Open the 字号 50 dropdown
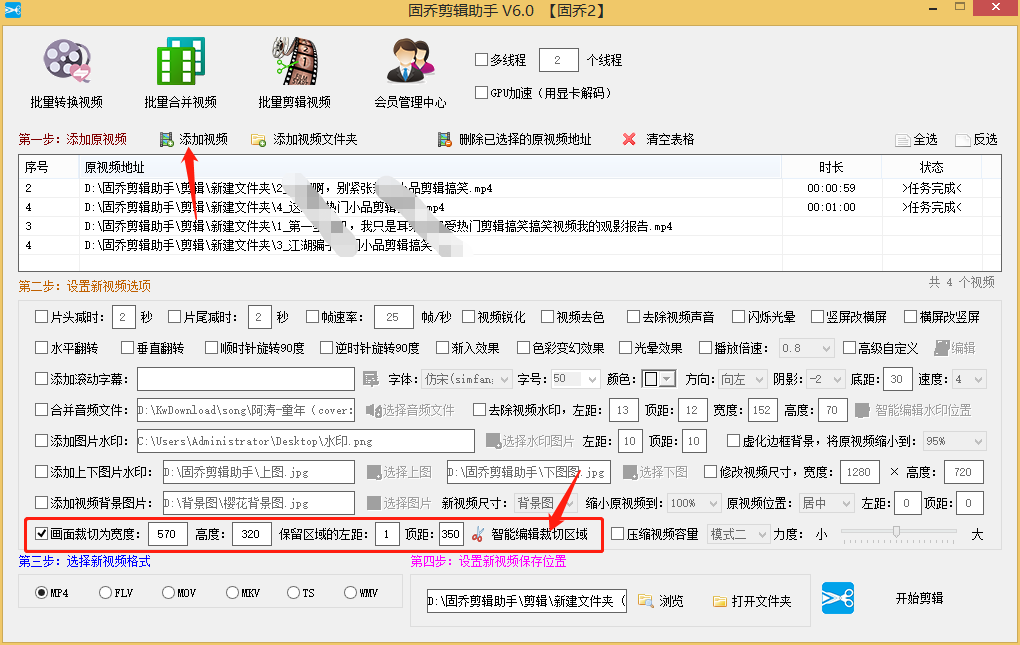Viewport: 1020px width, 645px height. [576, 378]
